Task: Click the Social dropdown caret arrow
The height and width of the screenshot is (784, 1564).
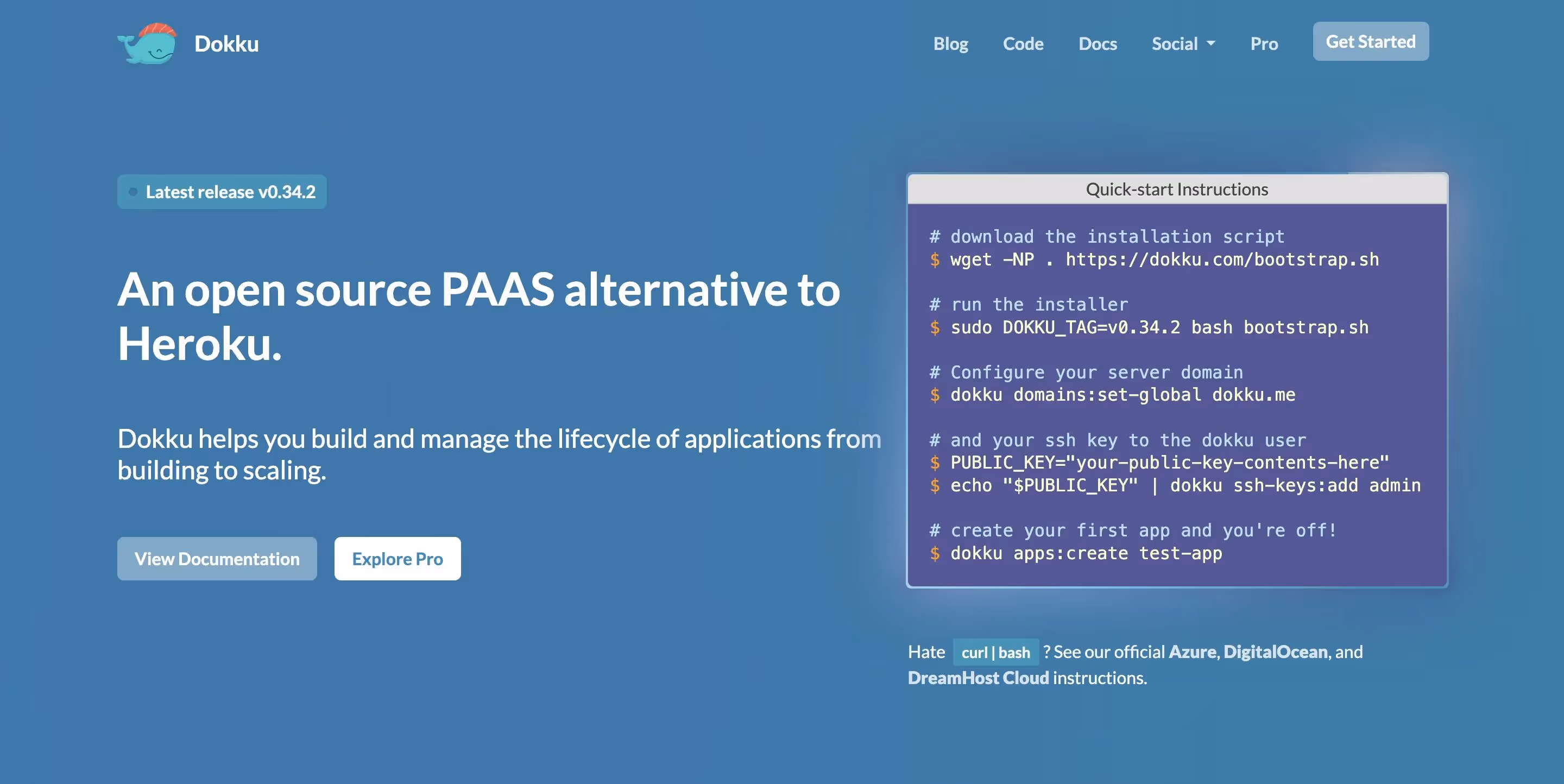Action: [x=1210, y=43]
